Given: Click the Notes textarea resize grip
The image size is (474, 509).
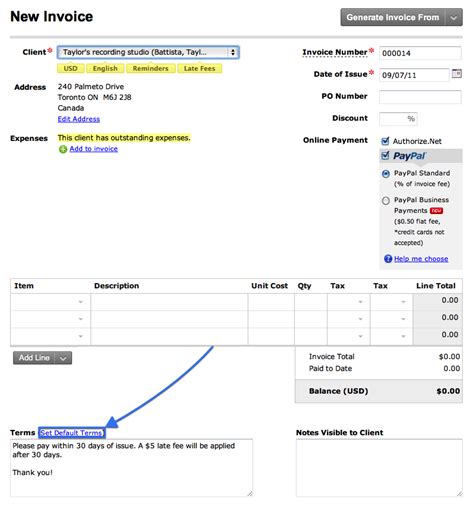Looking at the screenshot, I should click(x=459, y=494).
